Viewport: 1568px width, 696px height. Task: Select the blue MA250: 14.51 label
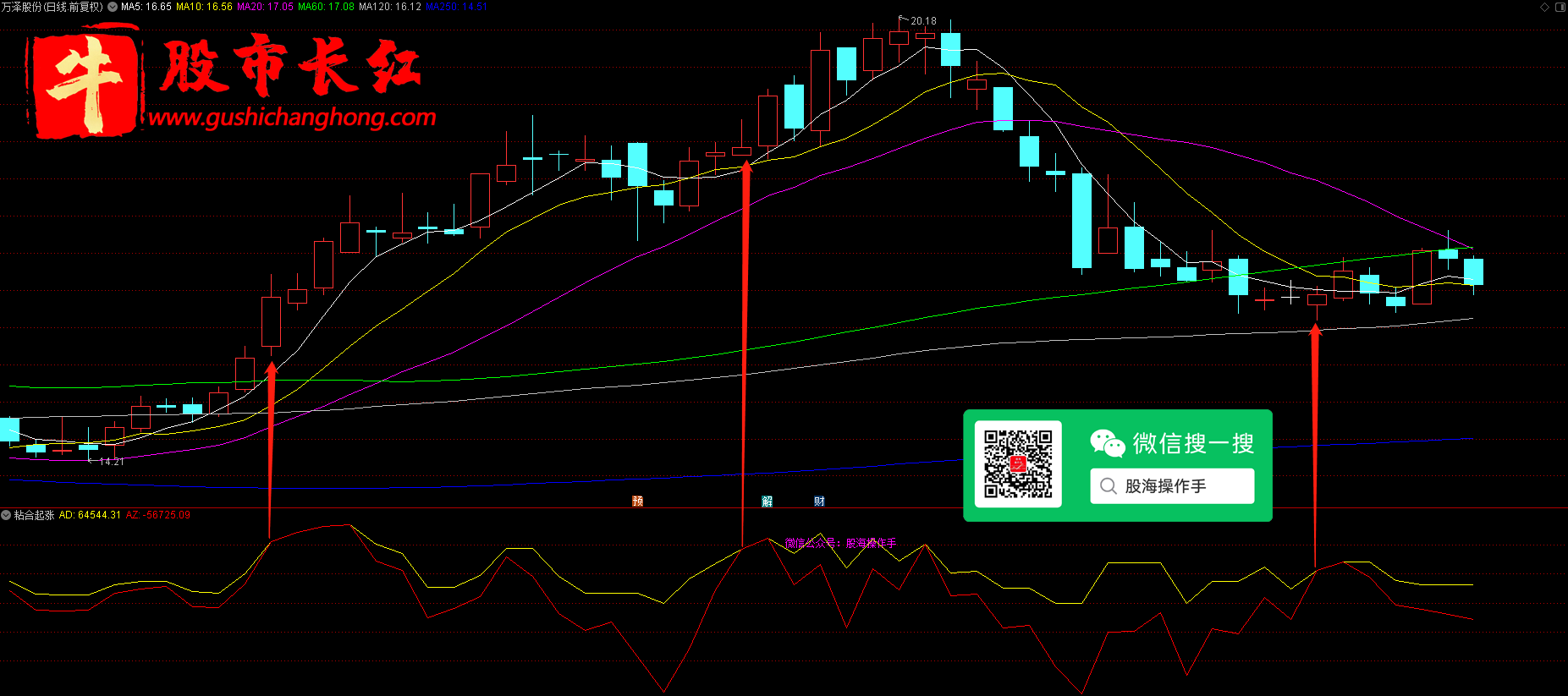tap(456, 7)
